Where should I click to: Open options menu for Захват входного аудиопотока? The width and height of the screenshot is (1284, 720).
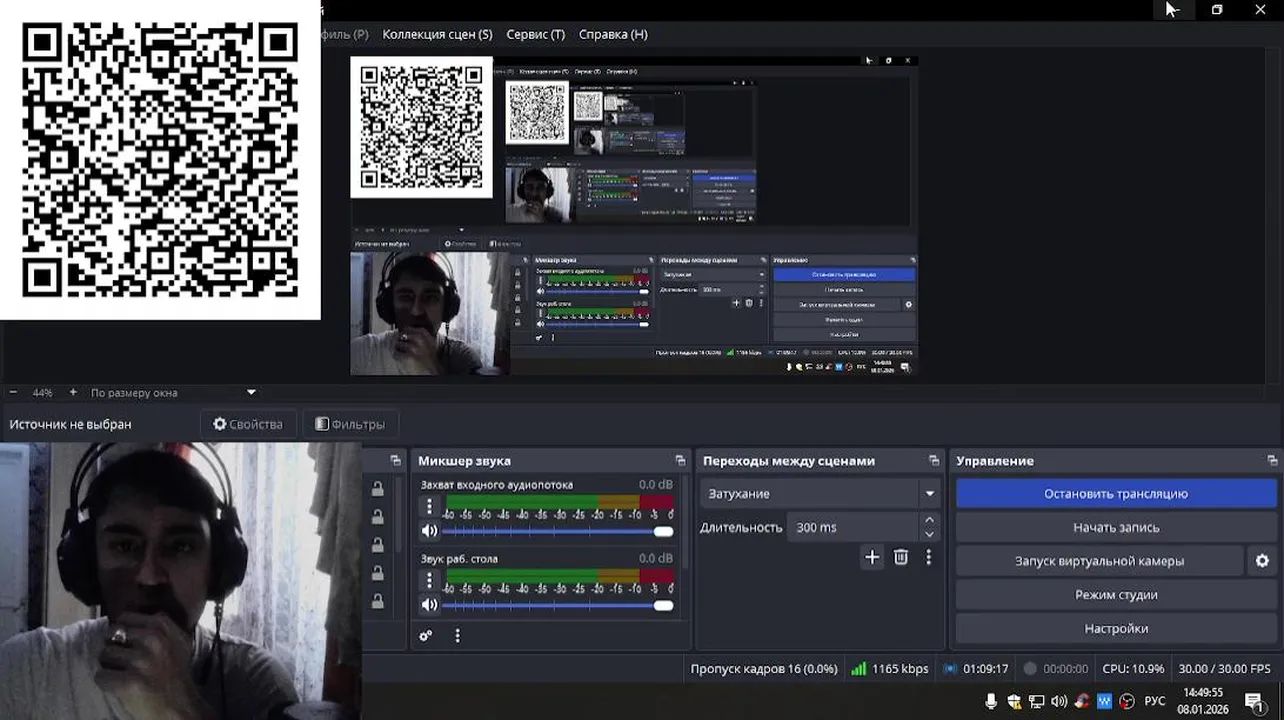429,507
